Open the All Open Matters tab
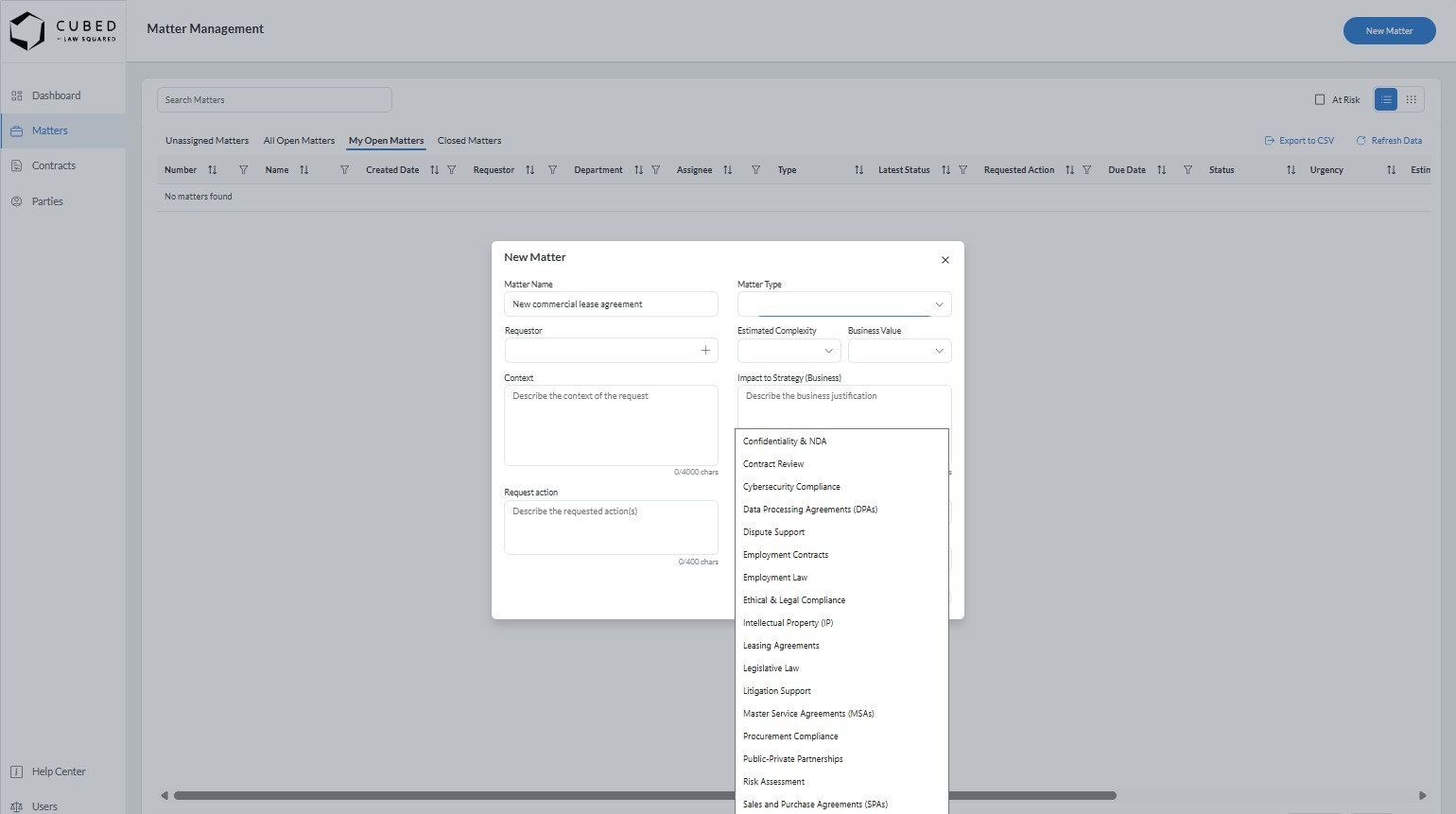The image size is (1456, 814). [299, 141]
